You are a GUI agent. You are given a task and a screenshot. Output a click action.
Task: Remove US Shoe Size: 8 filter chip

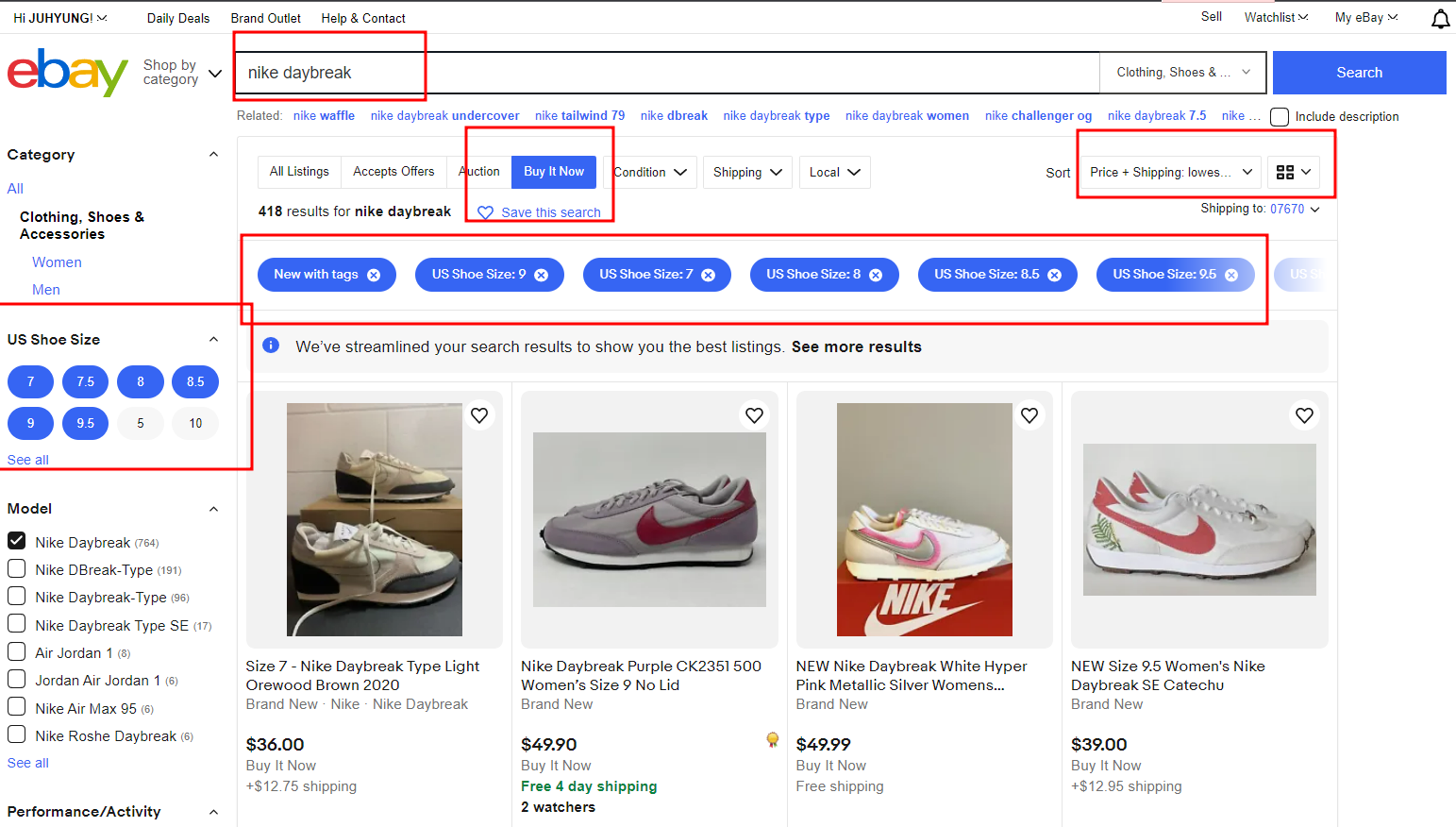click(x=876, y=275)
